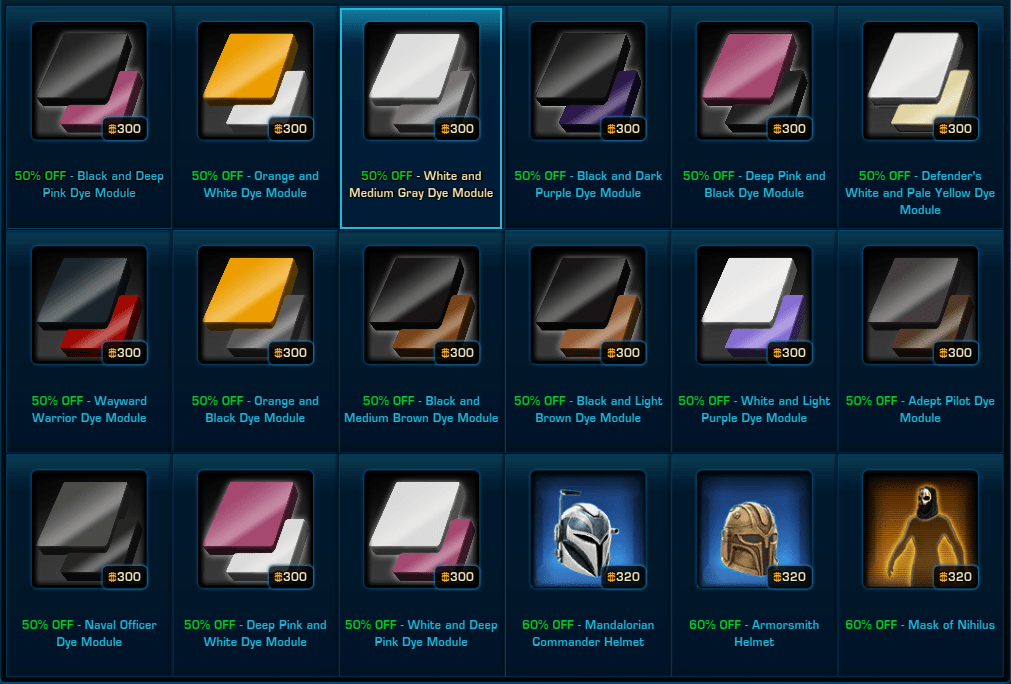Open the Mask of Nihilus icon

pos(921,529)
